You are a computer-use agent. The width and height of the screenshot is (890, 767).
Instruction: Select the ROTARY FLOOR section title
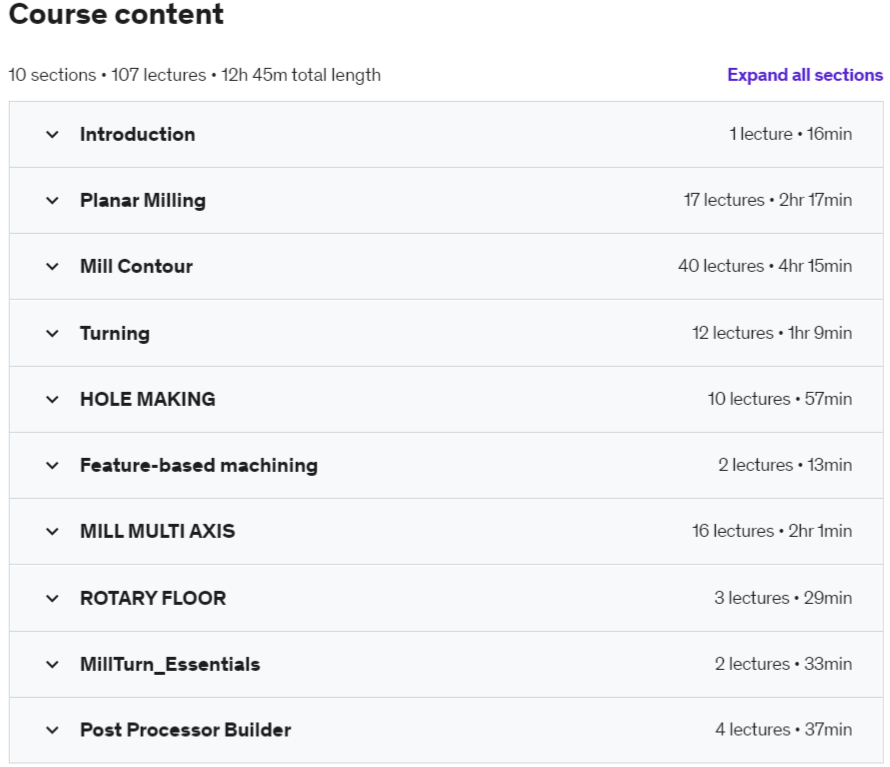coord(153,598)
